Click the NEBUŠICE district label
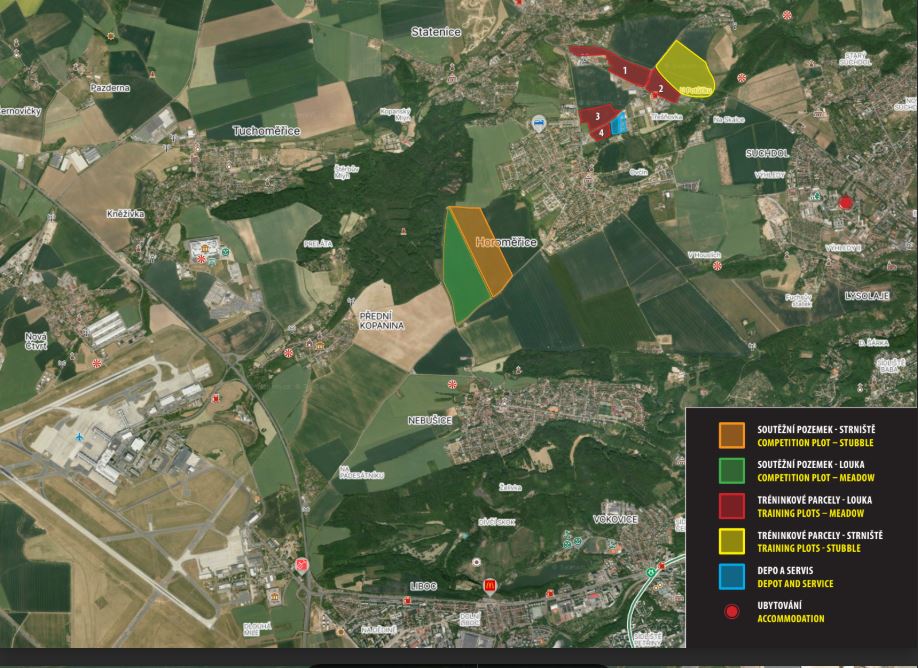This screenshot has width=918, height=668. pyautogui.click(x=430, y=421)
